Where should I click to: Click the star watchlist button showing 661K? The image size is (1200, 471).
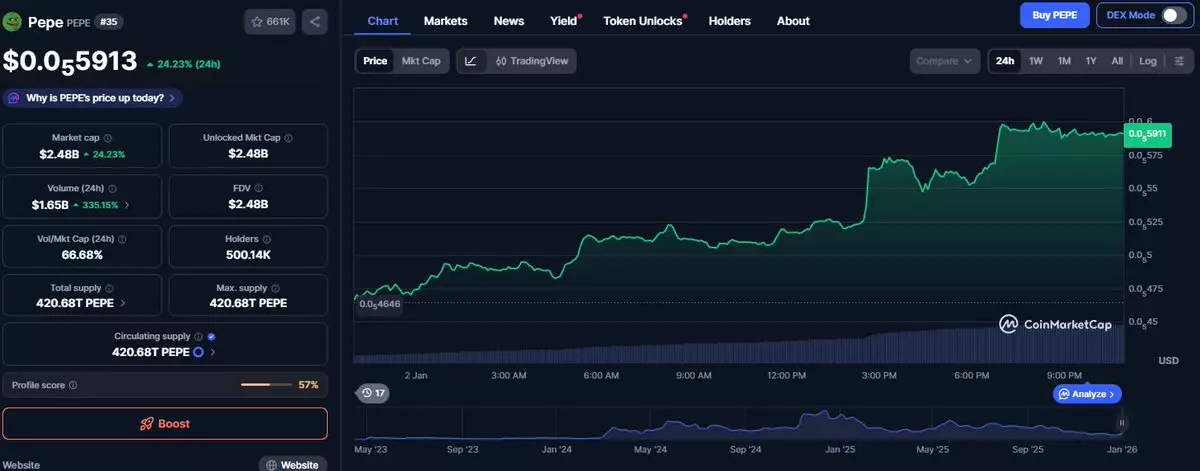[x=270, y=21]
